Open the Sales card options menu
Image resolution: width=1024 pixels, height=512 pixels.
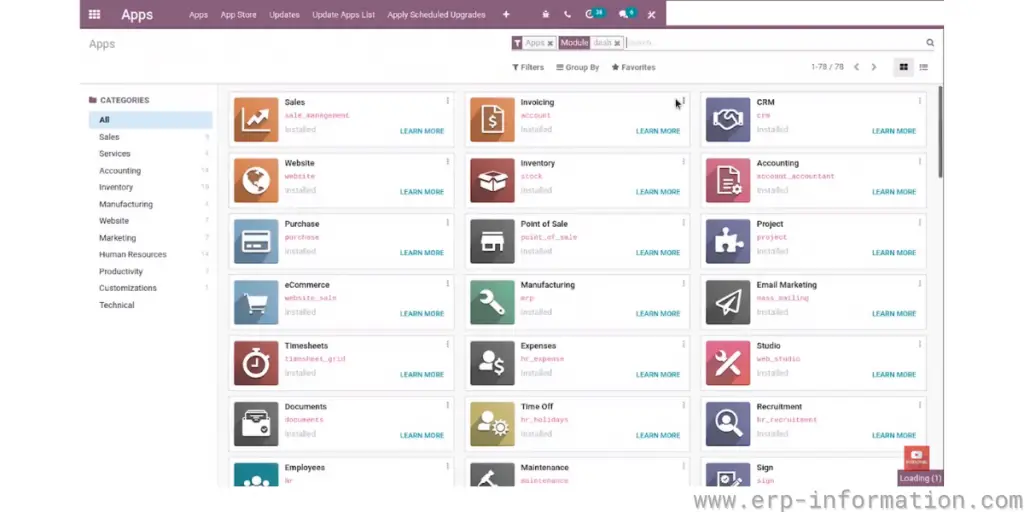[x=447, y=101]
